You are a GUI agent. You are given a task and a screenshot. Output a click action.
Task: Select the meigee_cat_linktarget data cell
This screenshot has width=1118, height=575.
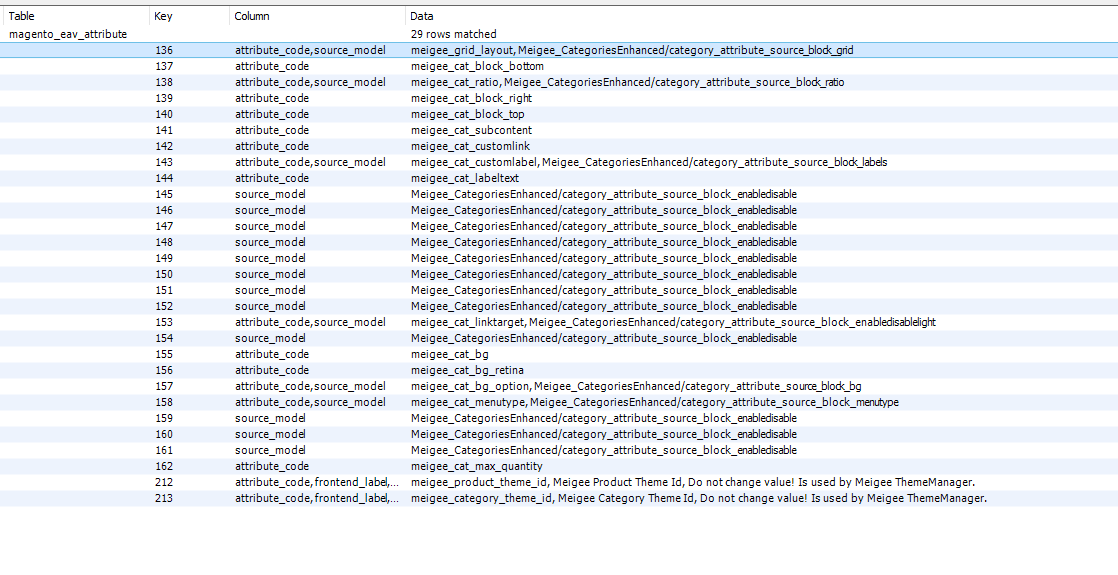673,322
